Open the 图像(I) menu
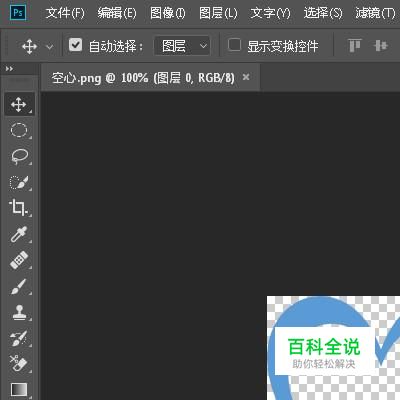The image size is (400, 400). point(168,13)
